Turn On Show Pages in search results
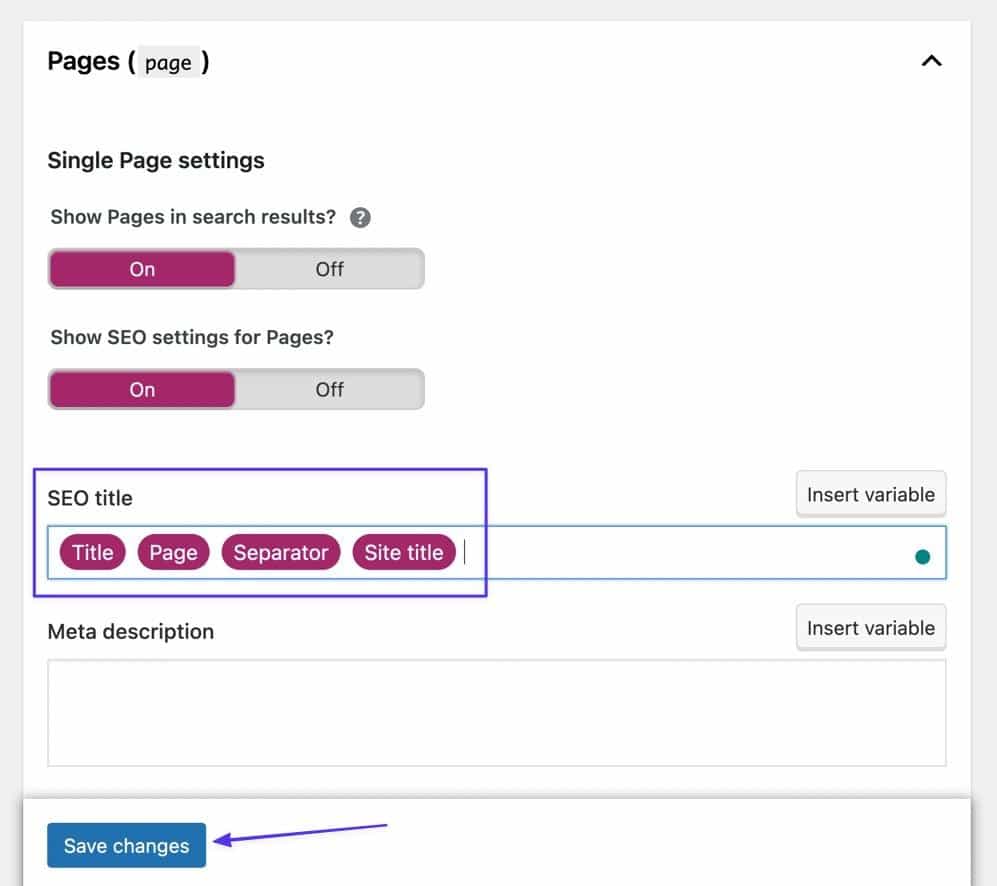997x886 pixels. point(142,269)
